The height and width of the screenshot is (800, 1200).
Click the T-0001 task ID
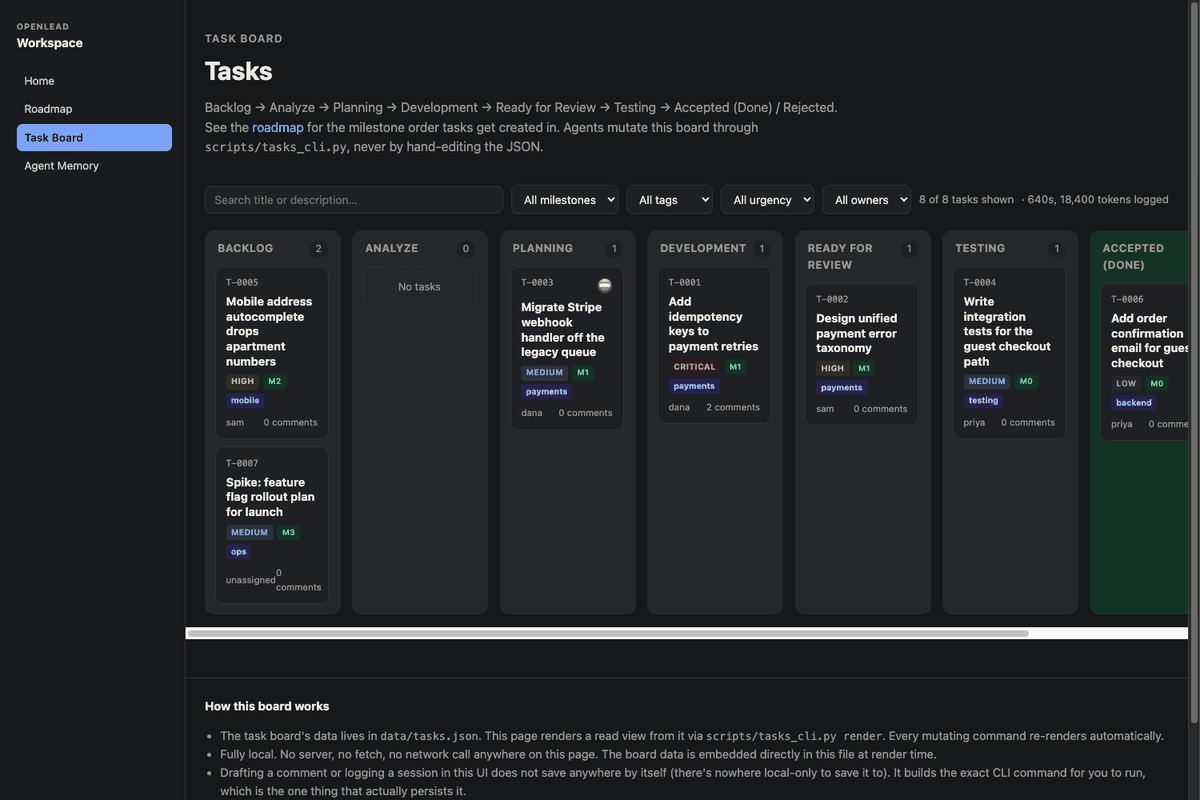point(685,283)
